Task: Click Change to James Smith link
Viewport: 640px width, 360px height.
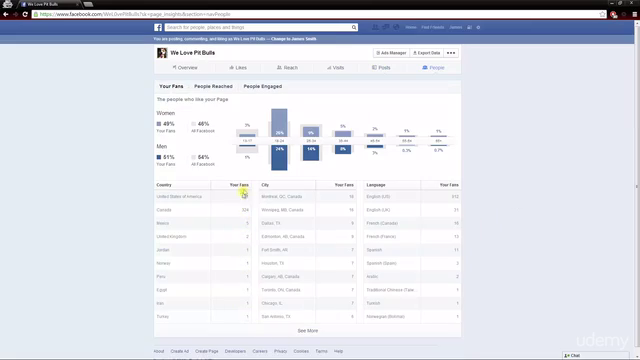Action: click(293, 39)
